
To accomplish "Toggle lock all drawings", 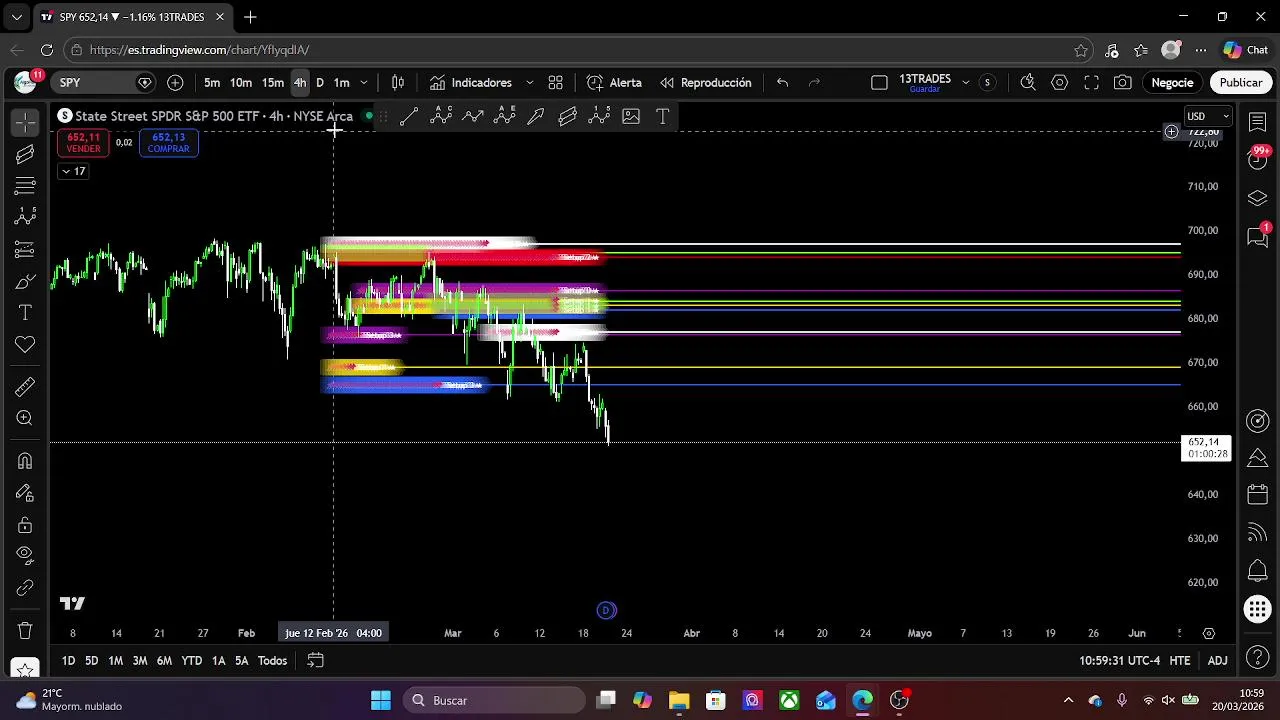I will coord(25,525).
